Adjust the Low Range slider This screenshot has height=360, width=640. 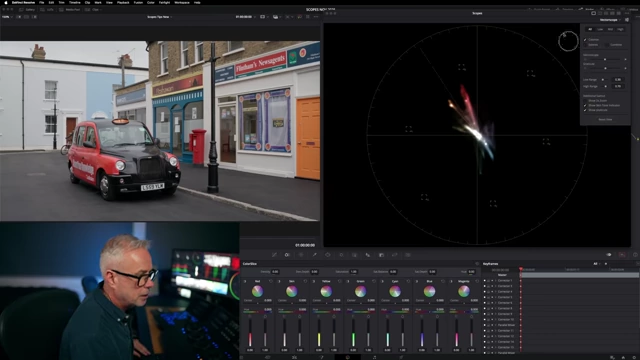[604, 80]
